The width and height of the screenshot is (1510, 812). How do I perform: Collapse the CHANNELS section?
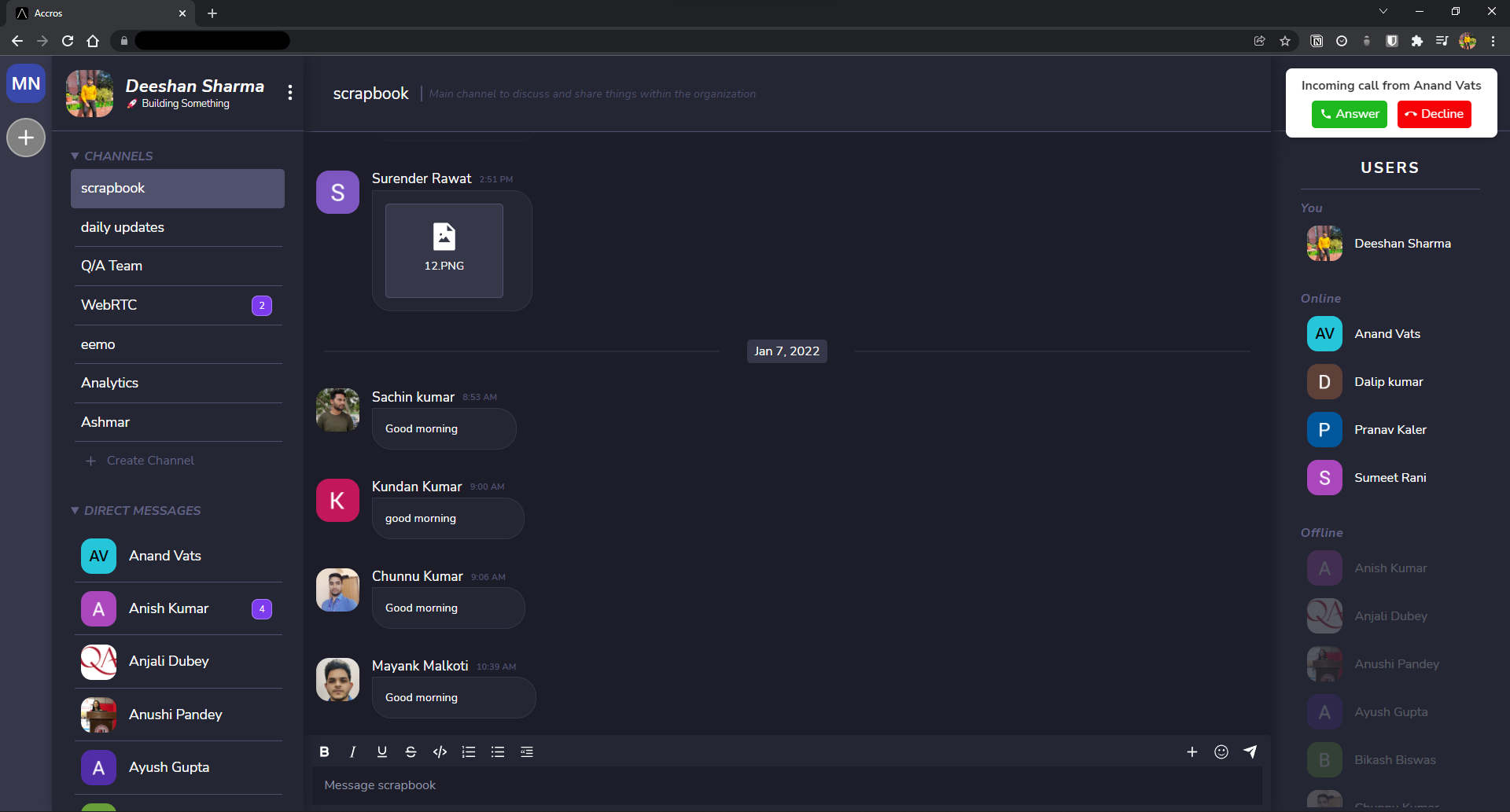(x=75, y=156)
